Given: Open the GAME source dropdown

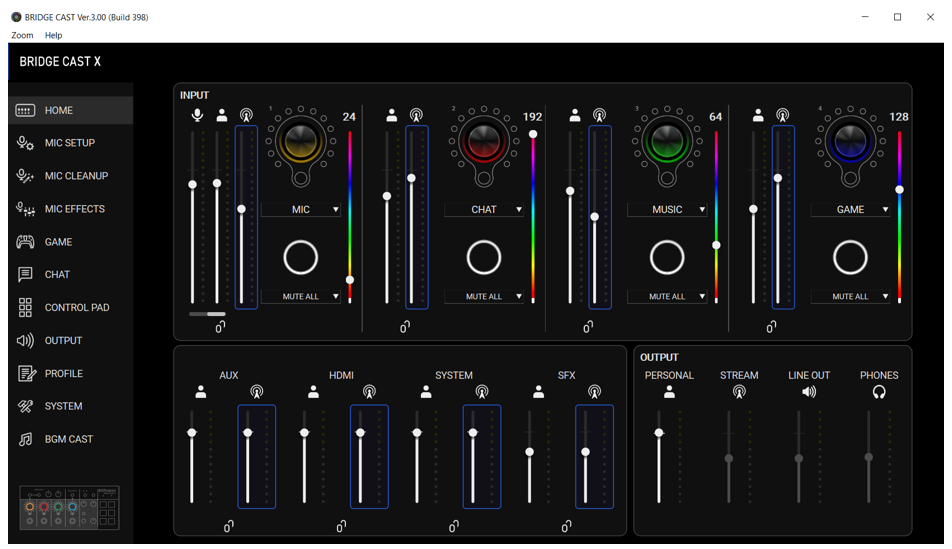Looking at the screenshot, I should click(850, 210).
